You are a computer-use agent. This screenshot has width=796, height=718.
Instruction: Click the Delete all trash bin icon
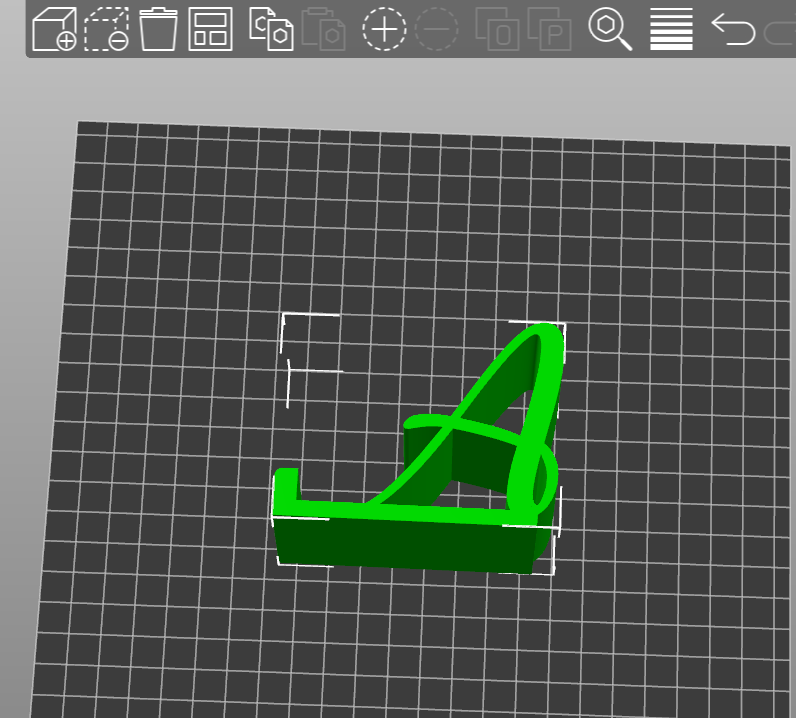(158, 29)
